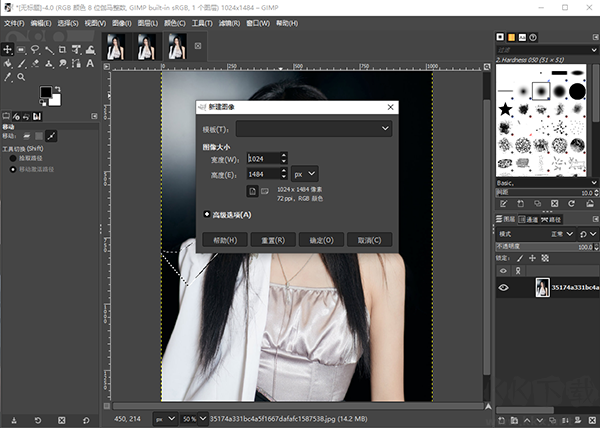The width and height of the screenshot is (600, 428).
Task: Select the 移动激活路径 radio option
Action: click(x=13, y=169)
